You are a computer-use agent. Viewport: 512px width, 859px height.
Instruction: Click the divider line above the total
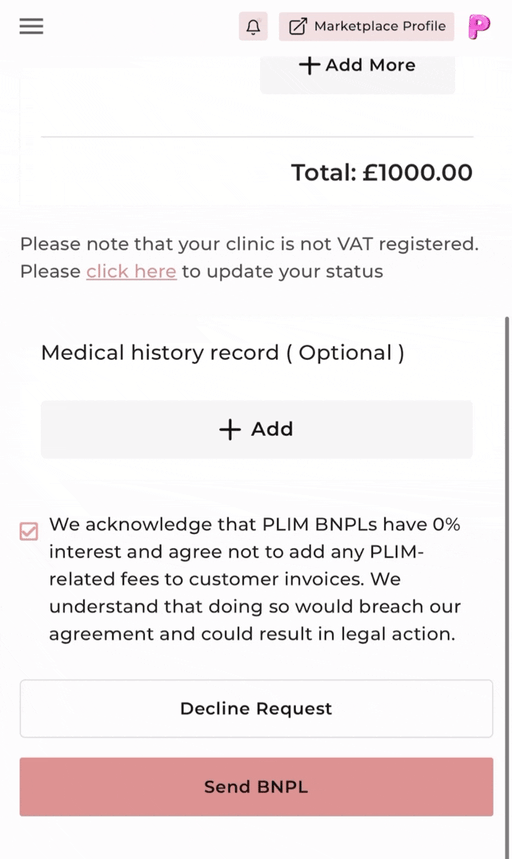(257, 136)
